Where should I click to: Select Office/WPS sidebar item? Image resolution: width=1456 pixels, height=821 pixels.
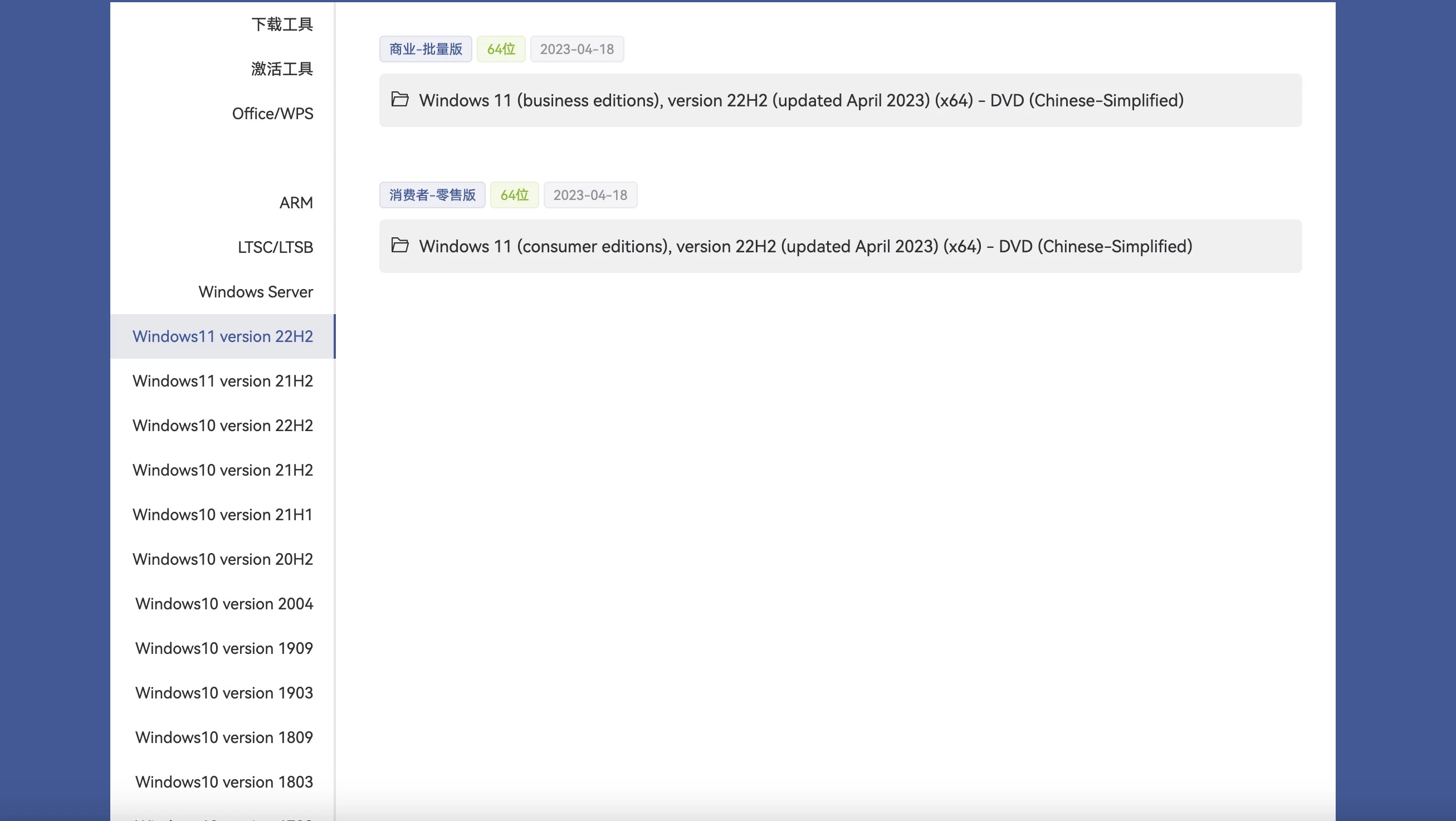click(272, 114)
